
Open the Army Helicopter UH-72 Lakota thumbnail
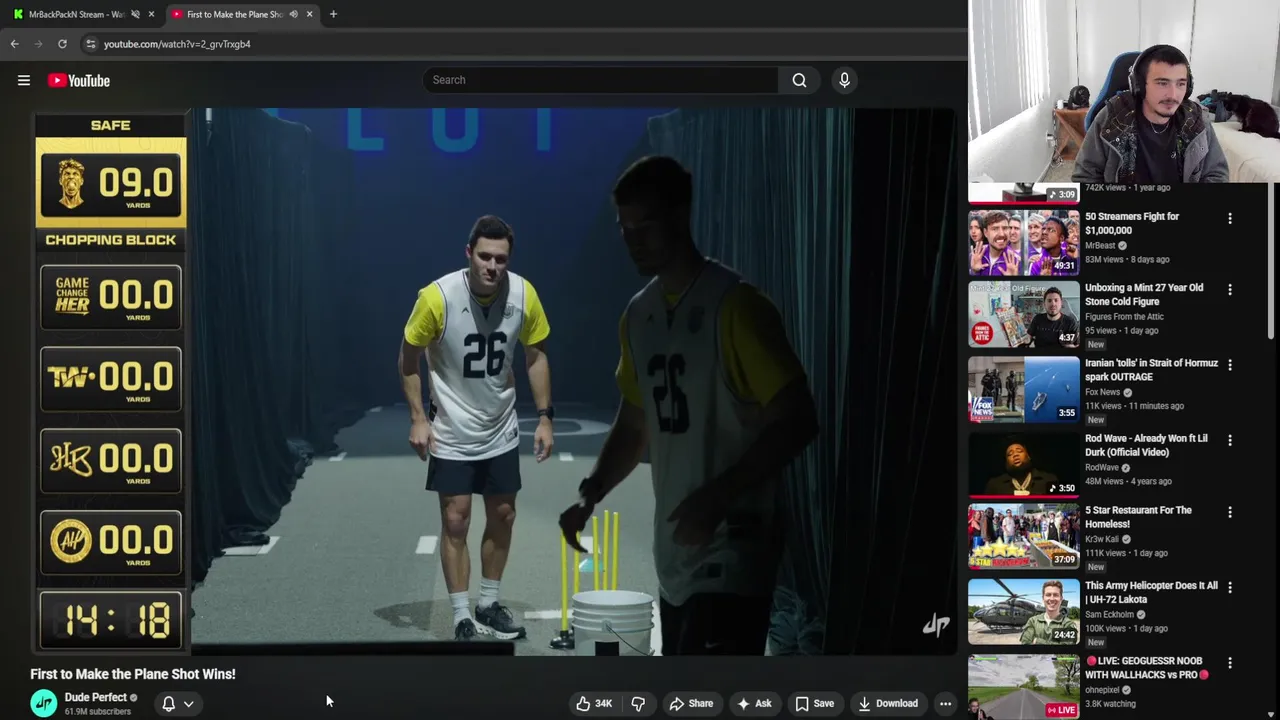coord(1024,611)
